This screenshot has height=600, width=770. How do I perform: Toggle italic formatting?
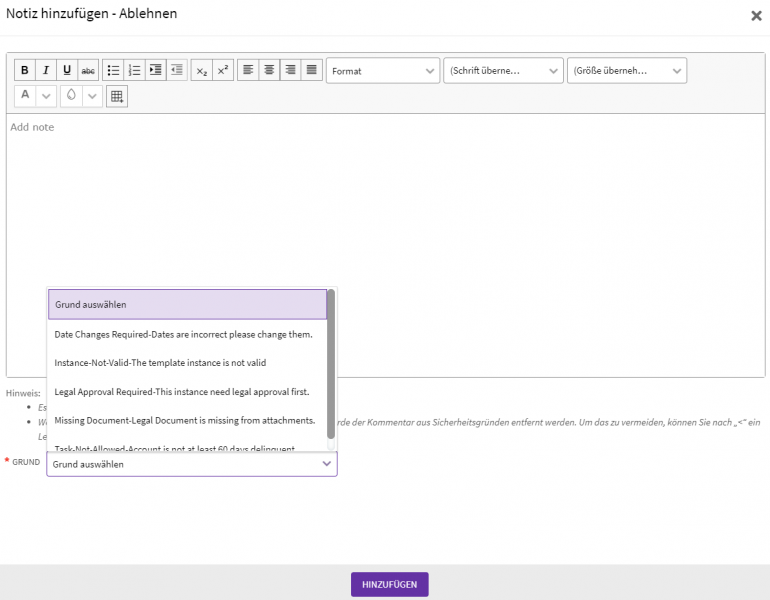(46, 70)
